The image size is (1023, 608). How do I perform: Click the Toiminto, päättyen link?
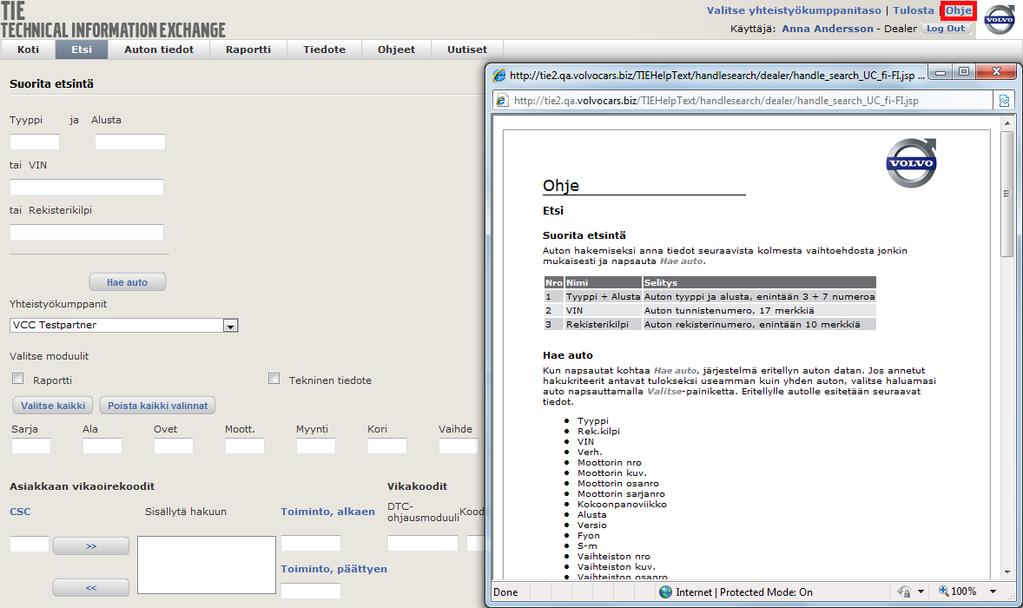[x=333, y=569]
